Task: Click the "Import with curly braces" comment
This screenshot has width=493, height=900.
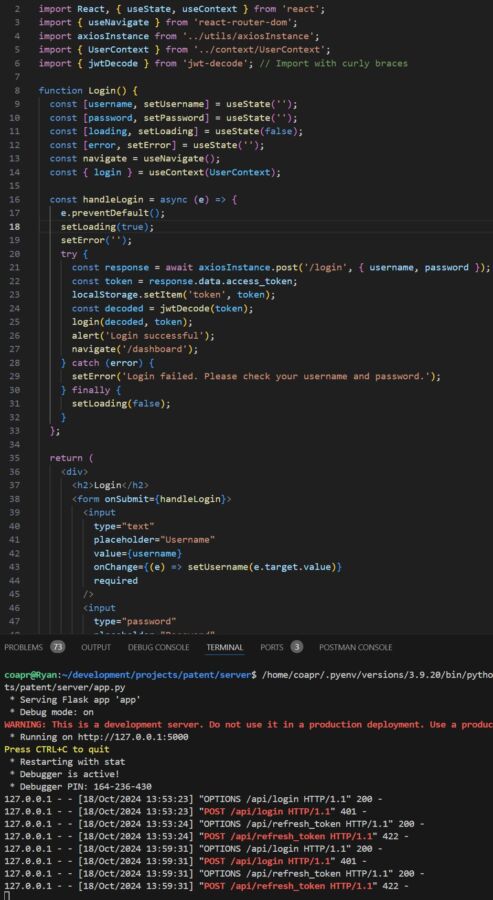Action: pos(336,63)
